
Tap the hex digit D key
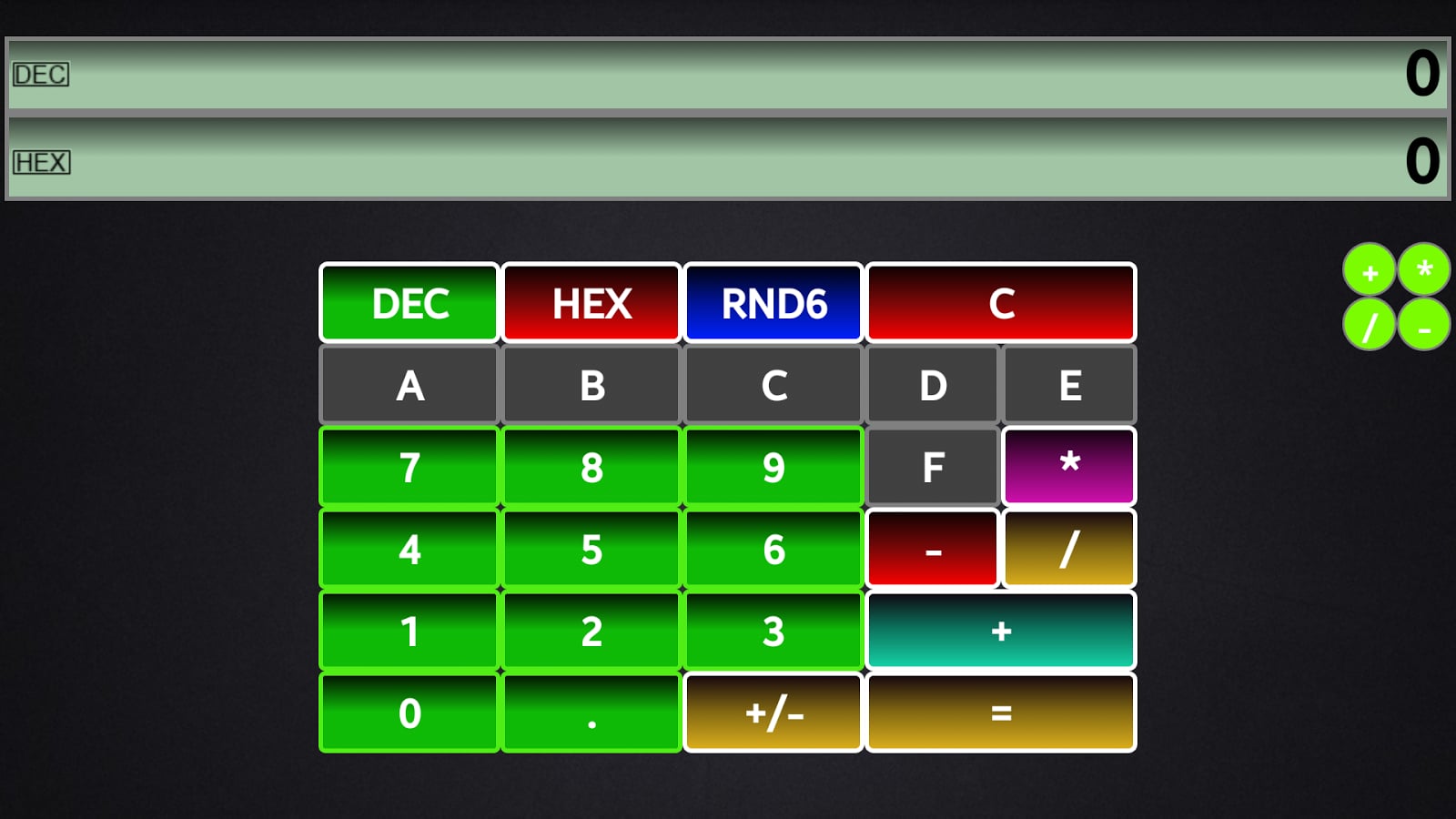pyautogui.click(x=933, y=385)
